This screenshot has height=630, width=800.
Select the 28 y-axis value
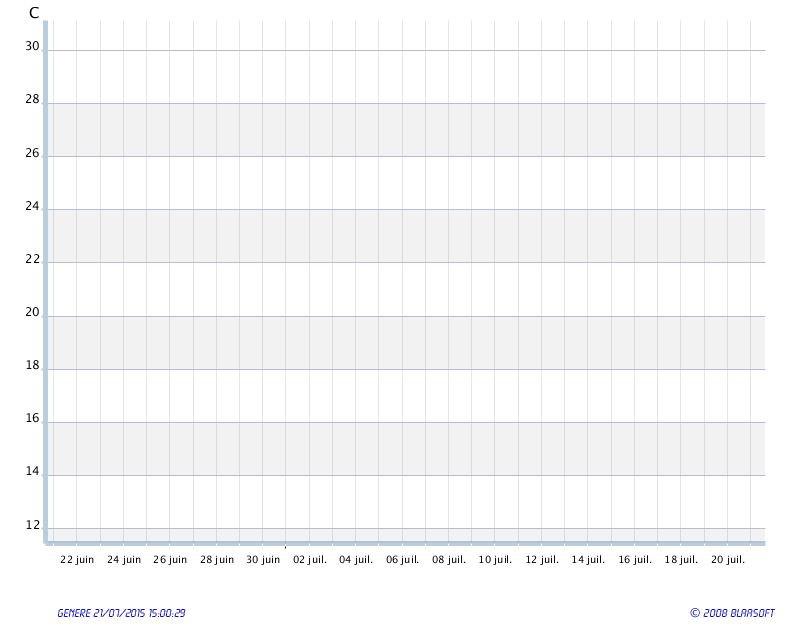coord(32,99)
